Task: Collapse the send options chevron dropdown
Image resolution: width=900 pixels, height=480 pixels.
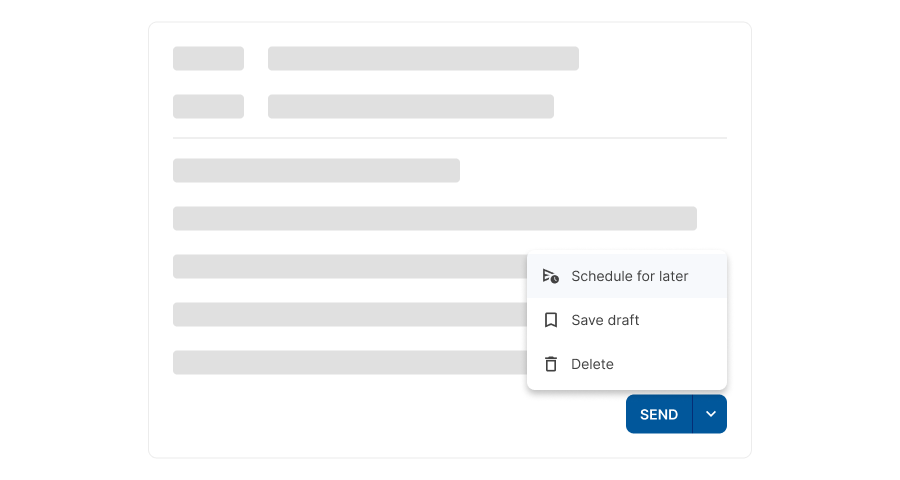Action: coord(710,414)
